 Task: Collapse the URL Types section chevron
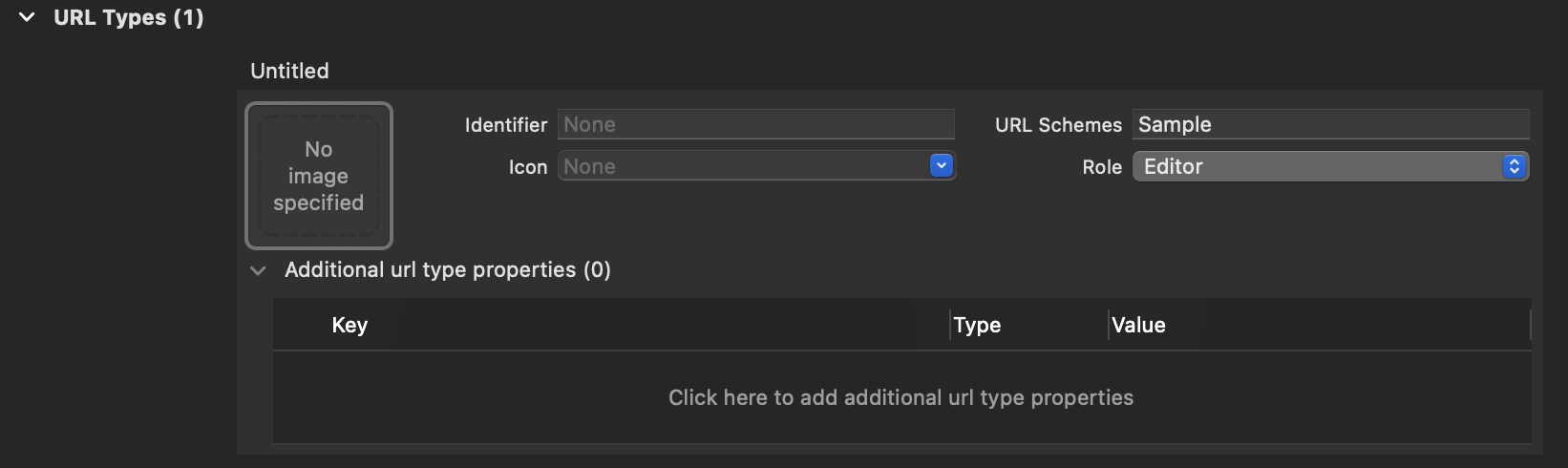[27, 17]
